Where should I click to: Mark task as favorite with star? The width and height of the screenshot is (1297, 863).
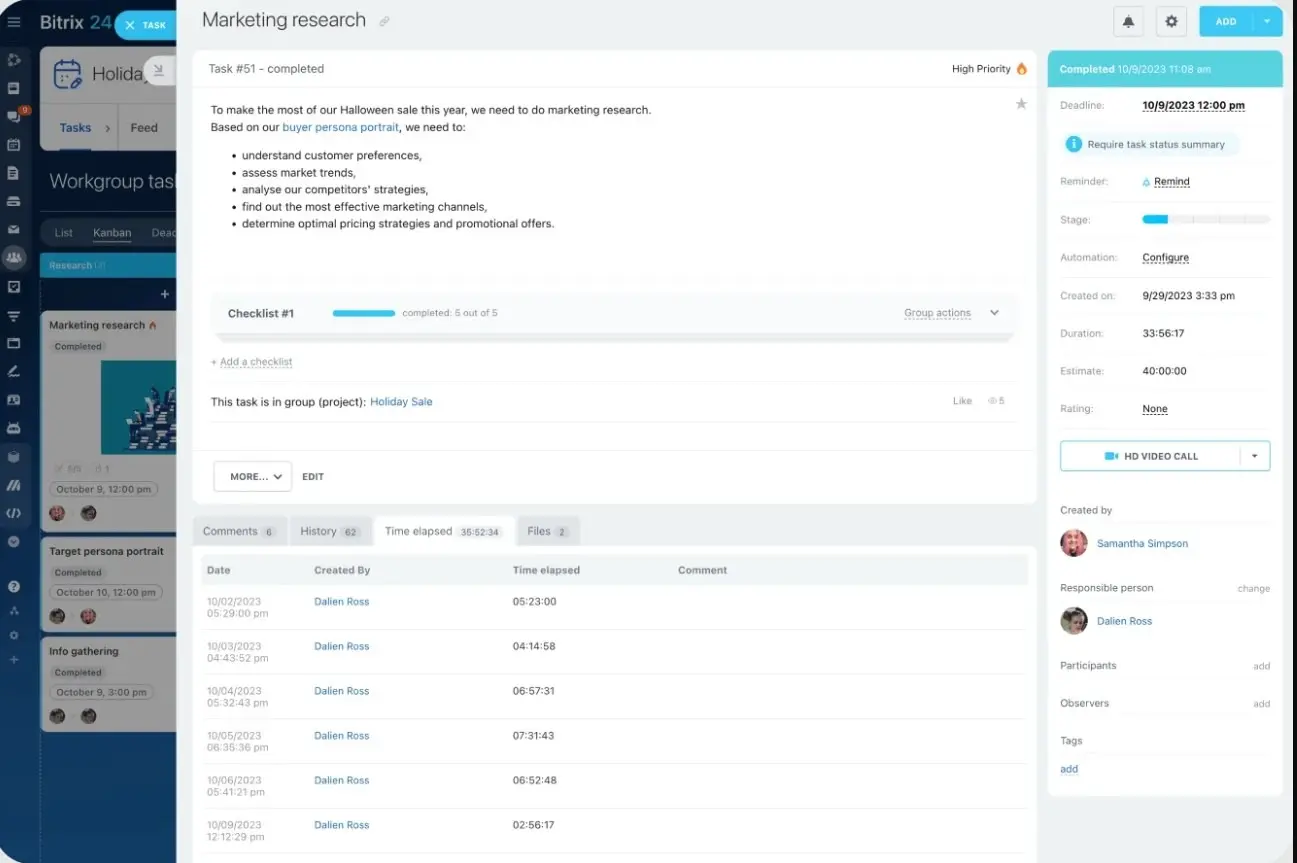(x=1021, y=104)
